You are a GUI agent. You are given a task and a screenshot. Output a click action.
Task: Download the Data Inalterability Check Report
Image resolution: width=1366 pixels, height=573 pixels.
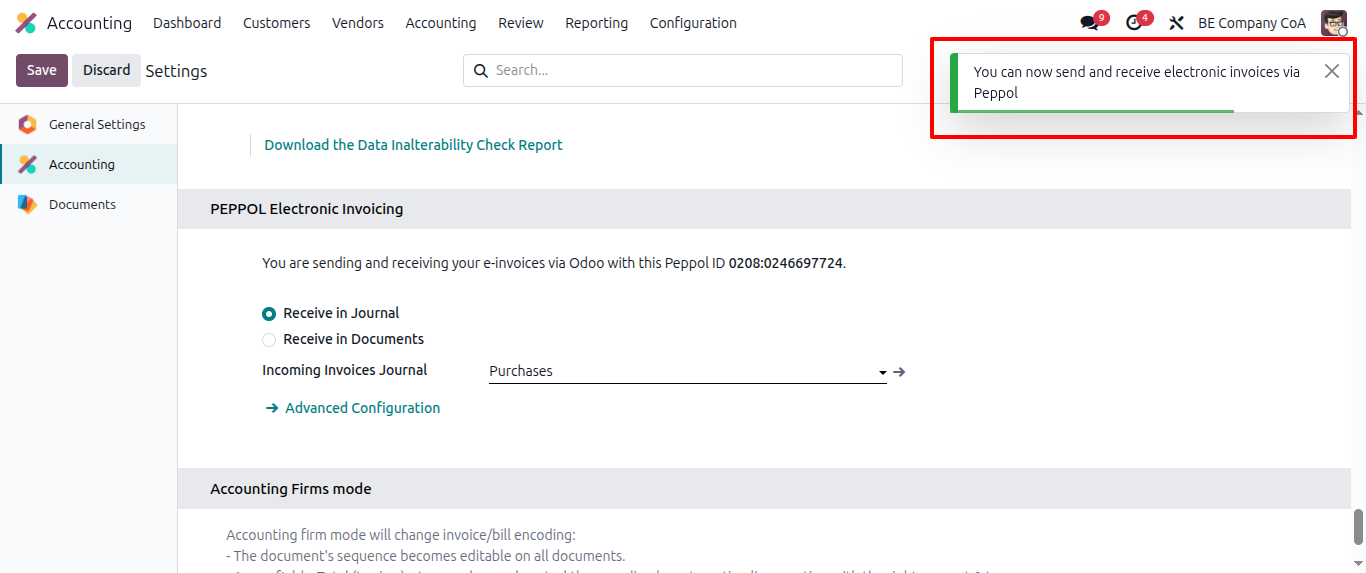pyautogui.click(x=413, y=145)
